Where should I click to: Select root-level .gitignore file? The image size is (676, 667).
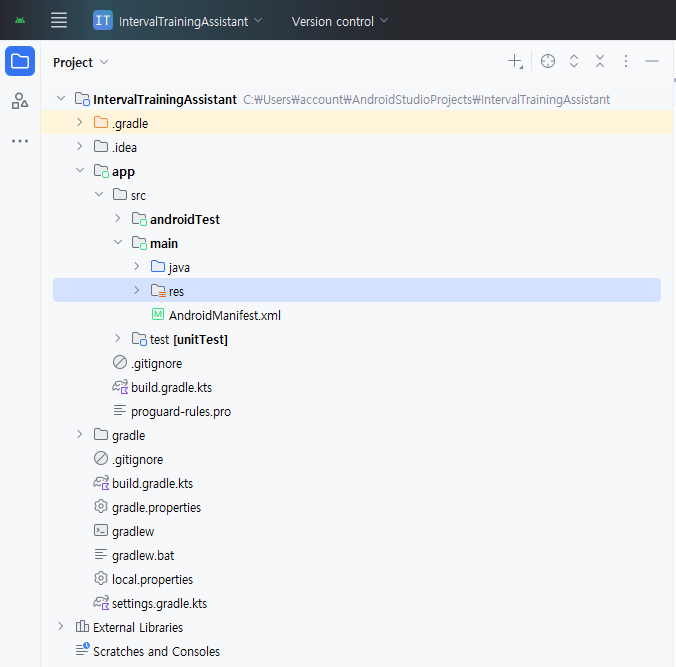pyautogui.click(x=138, y=460)
